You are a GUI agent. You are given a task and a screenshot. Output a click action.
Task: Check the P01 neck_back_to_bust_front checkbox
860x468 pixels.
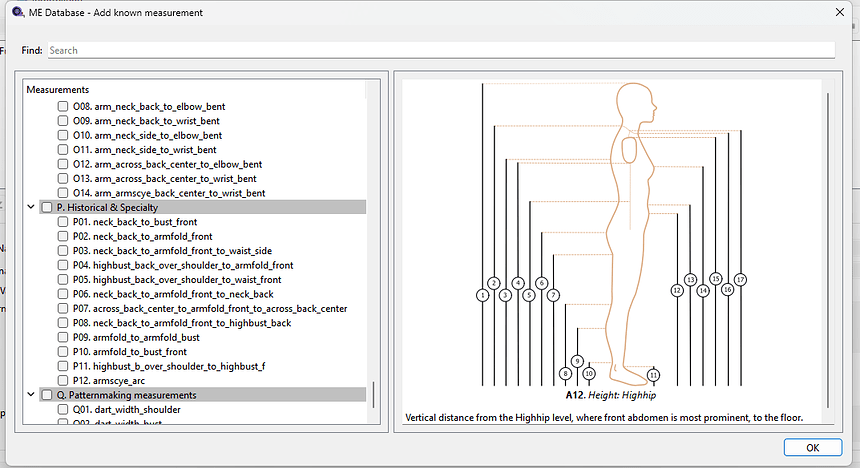(x=63, y=222)
